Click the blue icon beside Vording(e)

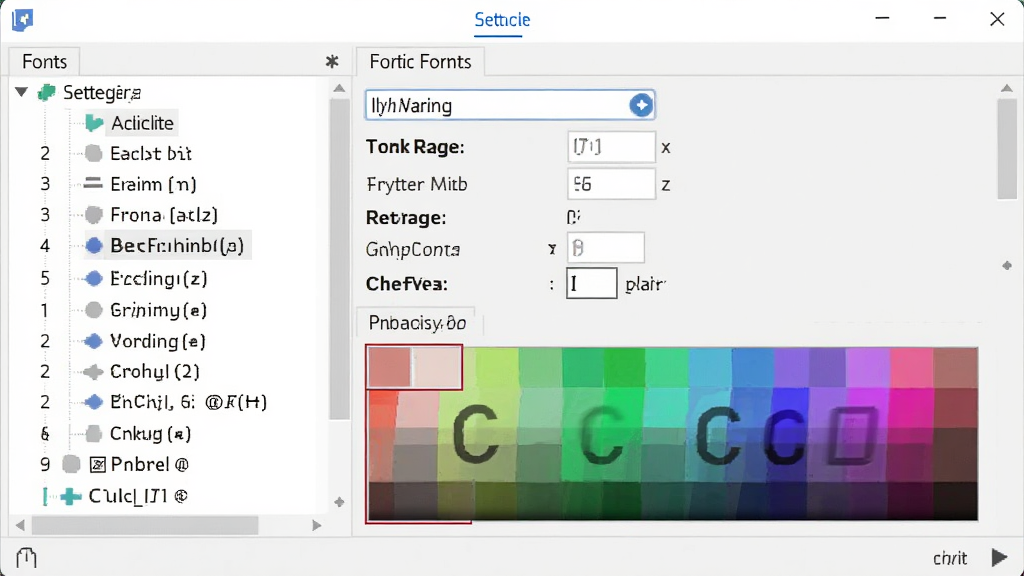(94, 341)
